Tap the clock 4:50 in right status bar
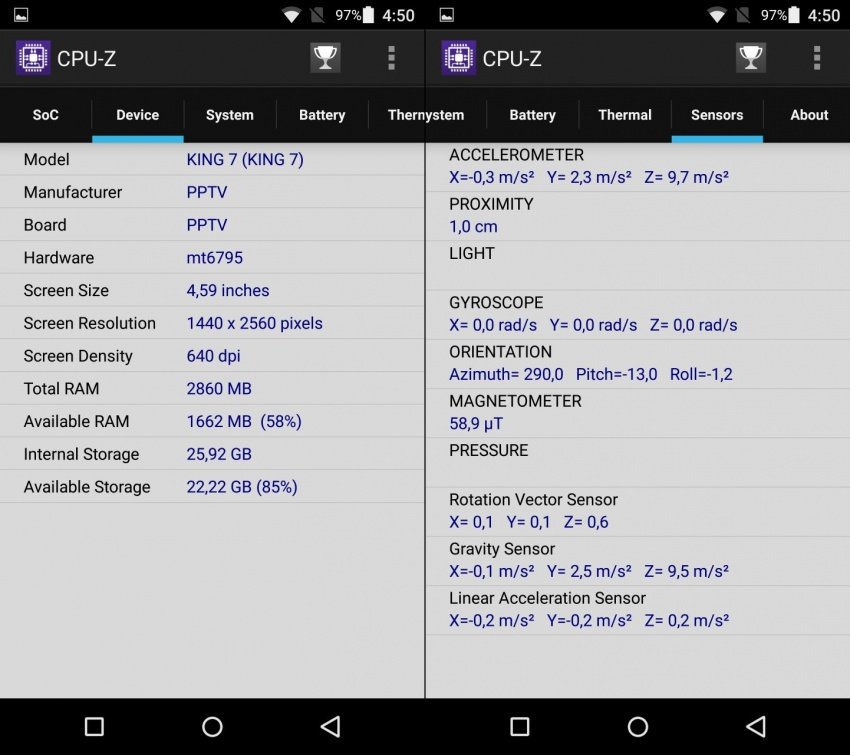850x755 pixels. pyautogui.click(x=824, y=15)
